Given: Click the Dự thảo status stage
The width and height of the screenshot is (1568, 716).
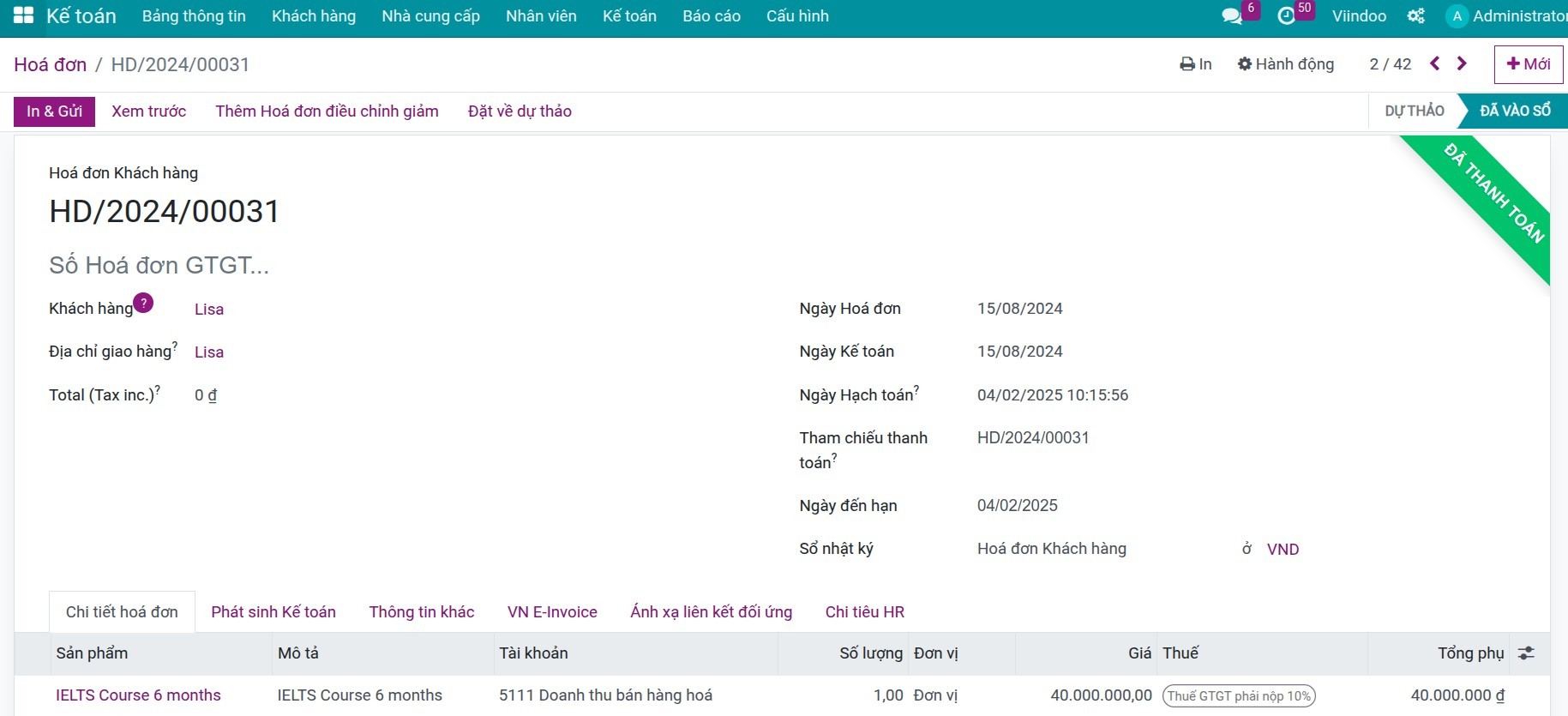Looking at the screenshot, I should click(x=1414, y=111).
